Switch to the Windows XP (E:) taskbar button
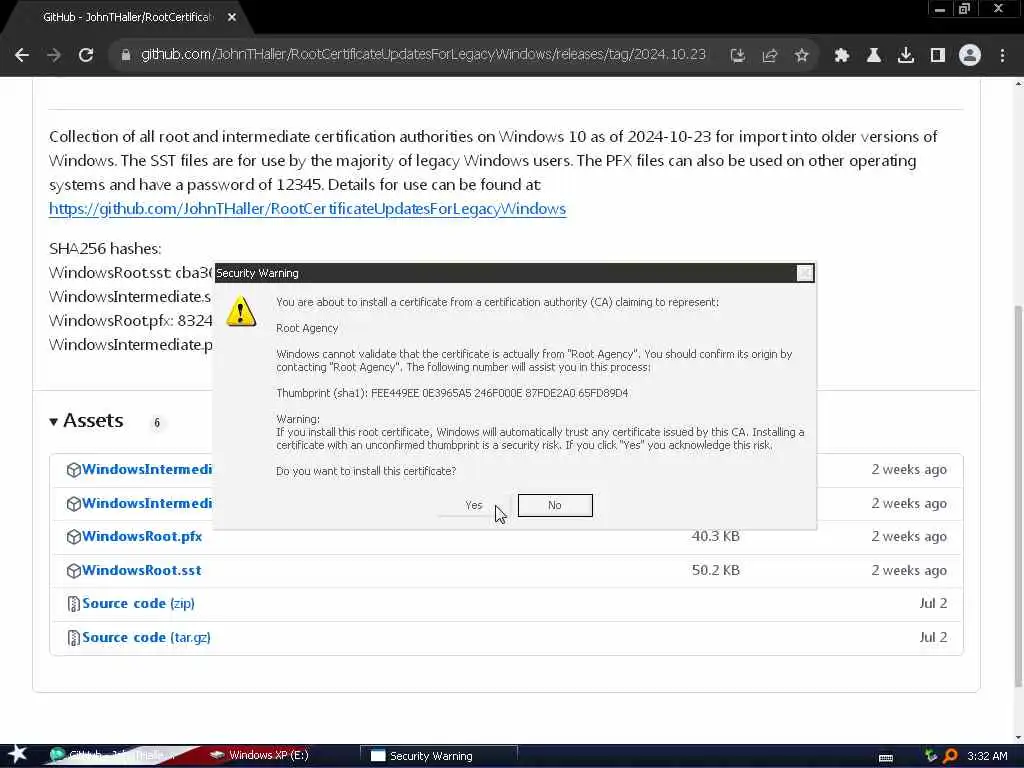Image resolution: width=1024 pixels, height=768 pixels. (268, 756)
